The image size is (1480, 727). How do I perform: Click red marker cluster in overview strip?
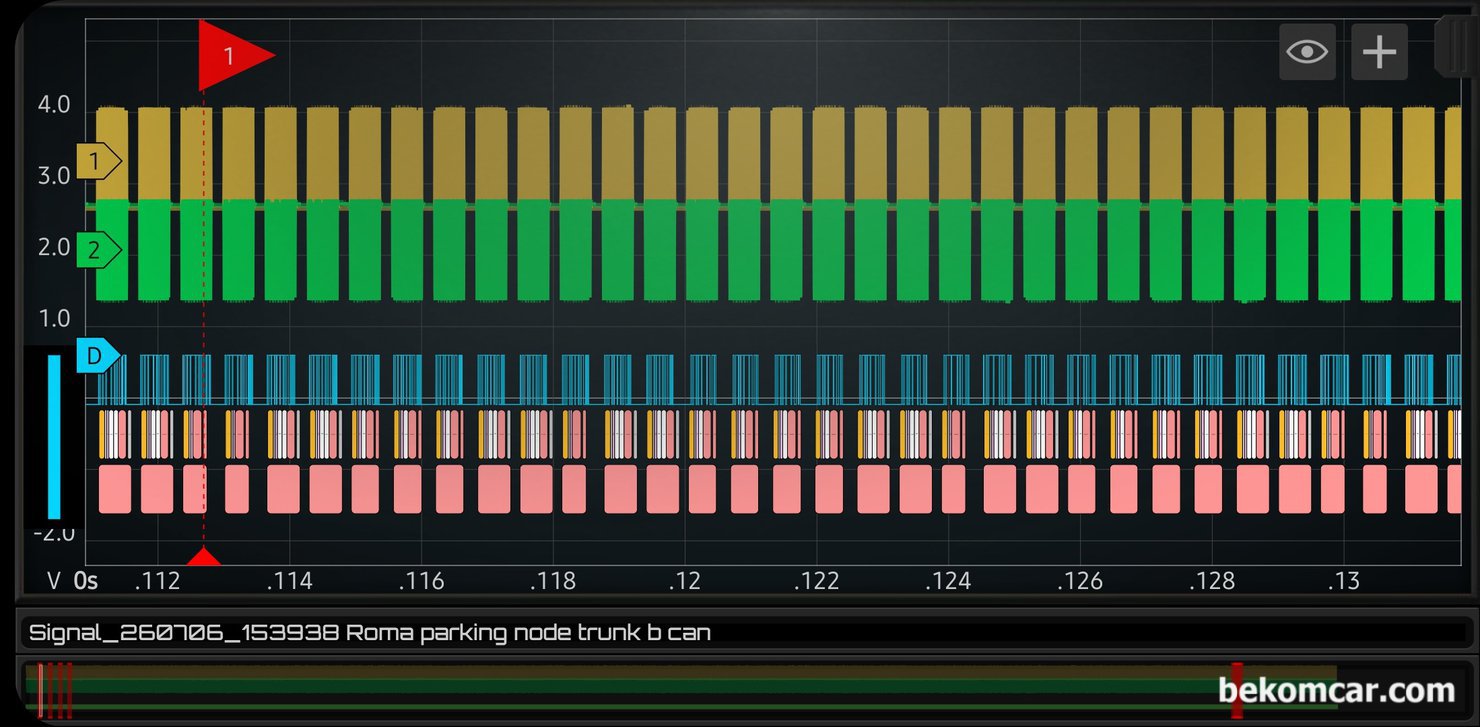55,690
